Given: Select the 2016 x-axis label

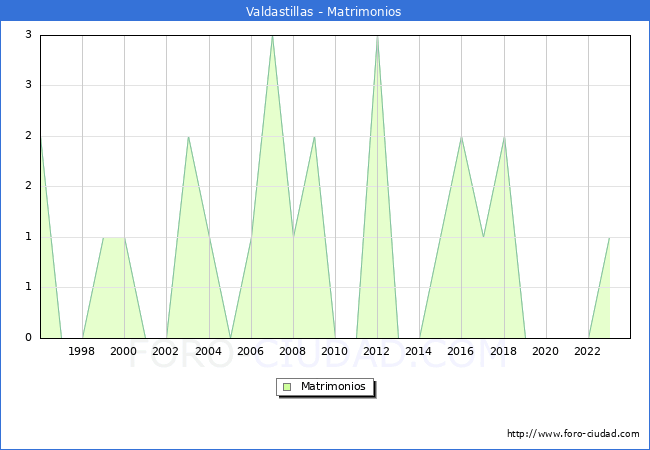Looking at the screenshot, I should pos(461,351).
